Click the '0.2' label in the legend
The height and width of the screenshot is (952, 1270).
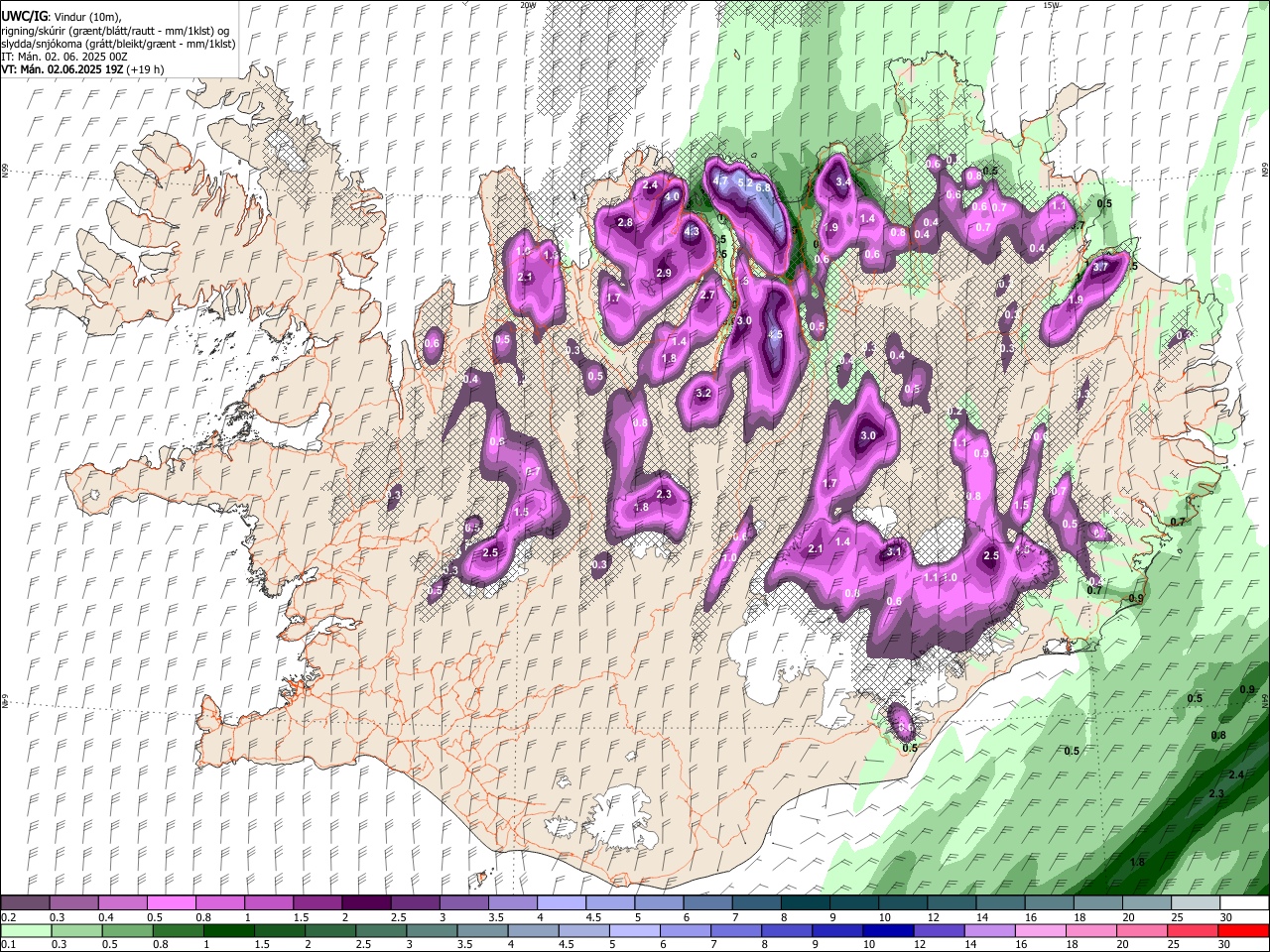coord(8,917)
